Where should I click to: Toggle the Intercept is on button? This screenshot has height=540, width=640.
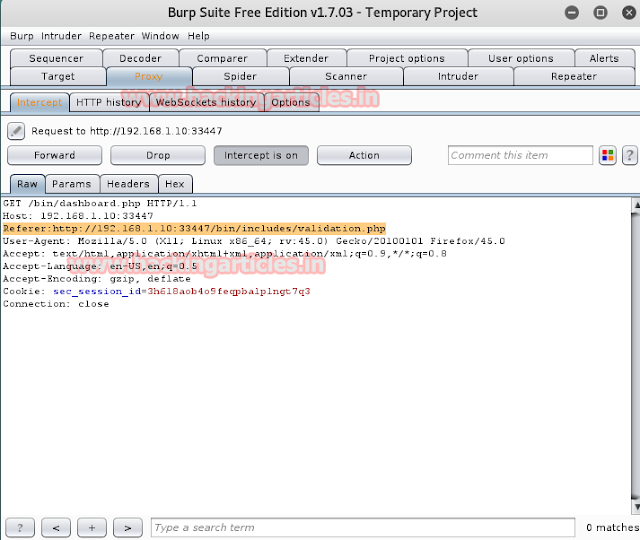261,156
